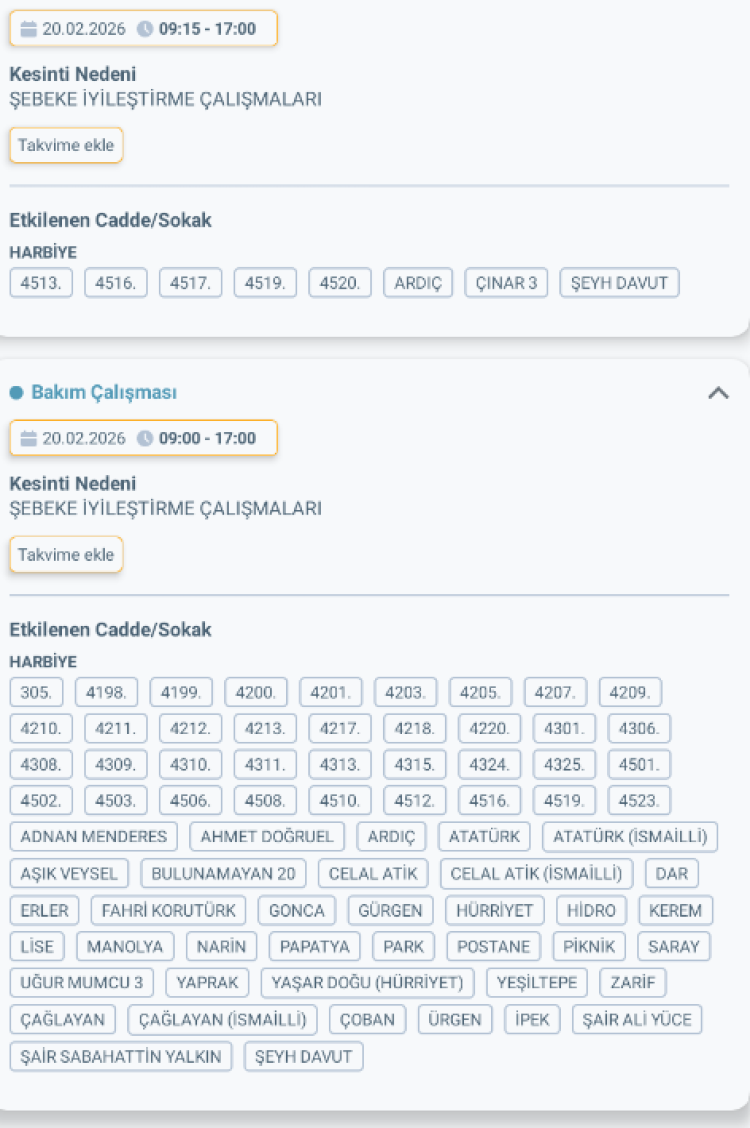Select the 4513. street chip

tap(41, 283)
